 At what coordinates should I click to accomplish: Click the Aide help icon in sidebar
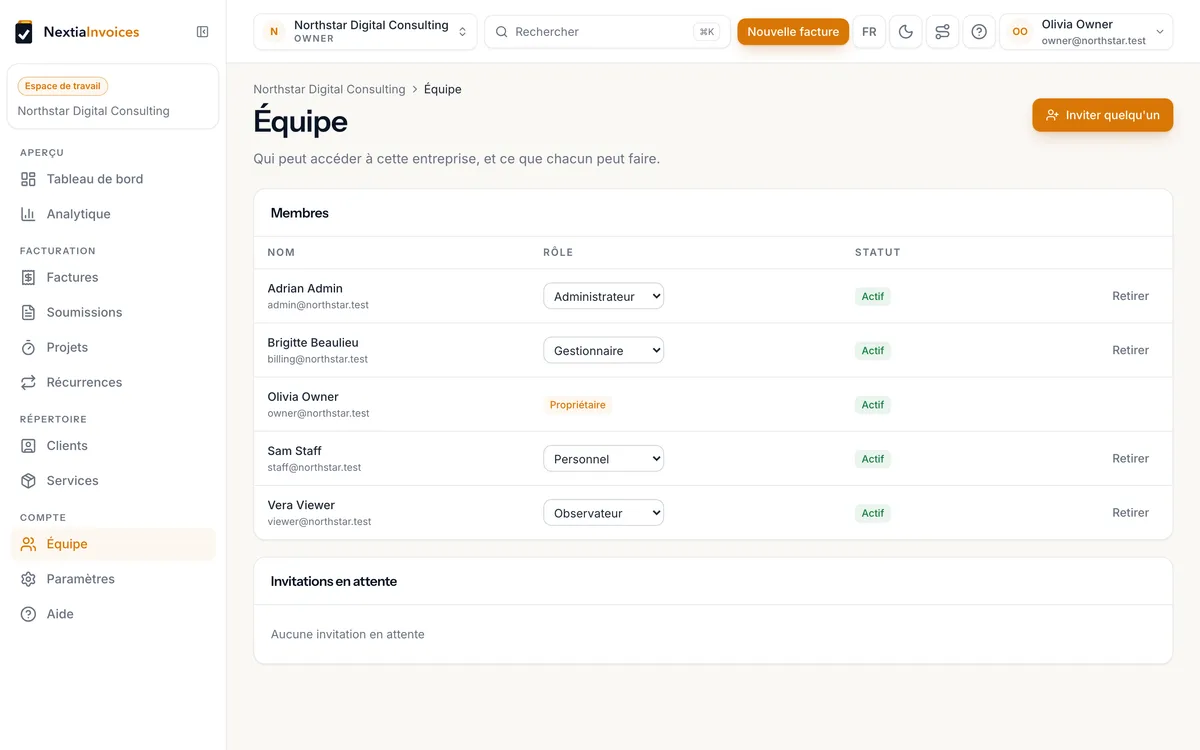click(x=28, y=614)
